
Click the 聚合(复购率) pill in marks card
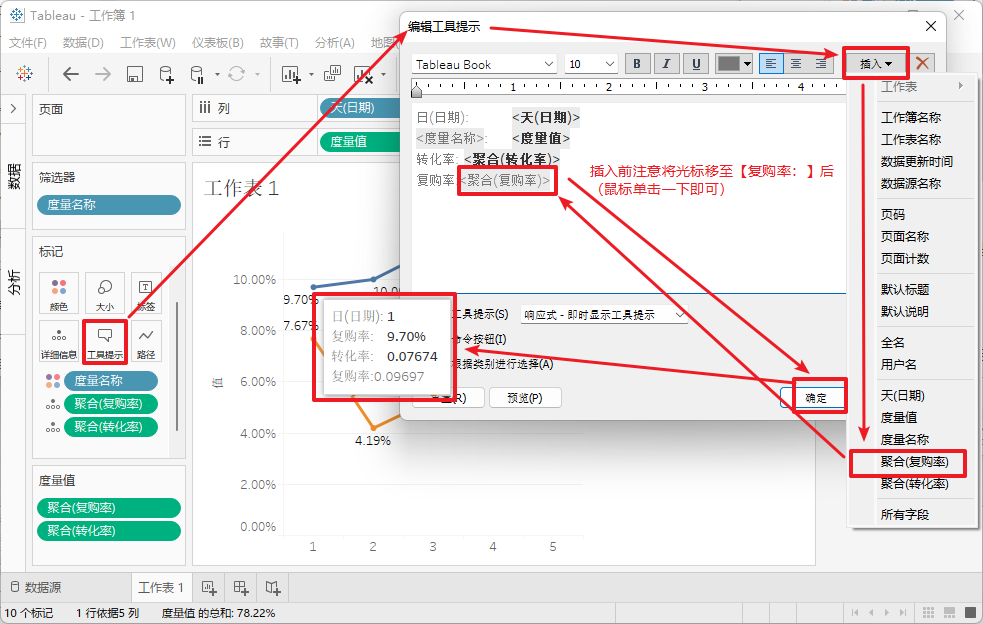click(x=111, y=404)
